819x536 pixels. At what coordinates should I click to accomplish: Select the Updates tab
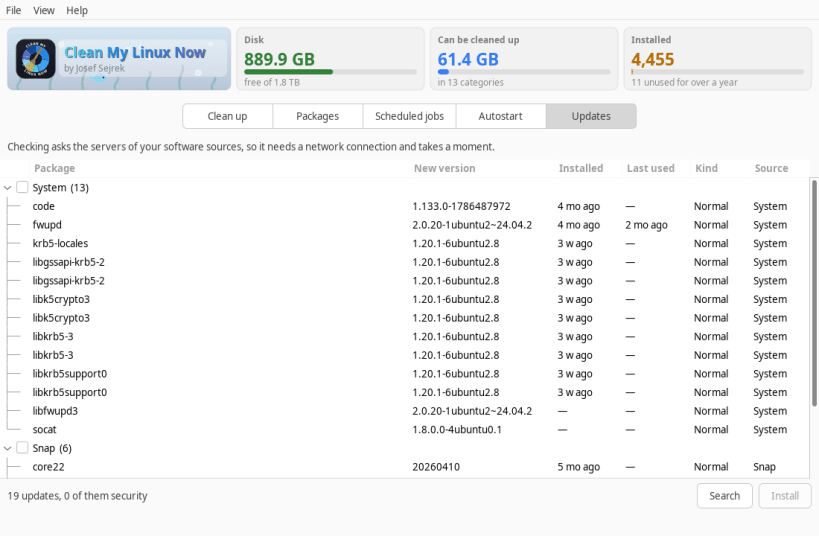coord(591,116)
